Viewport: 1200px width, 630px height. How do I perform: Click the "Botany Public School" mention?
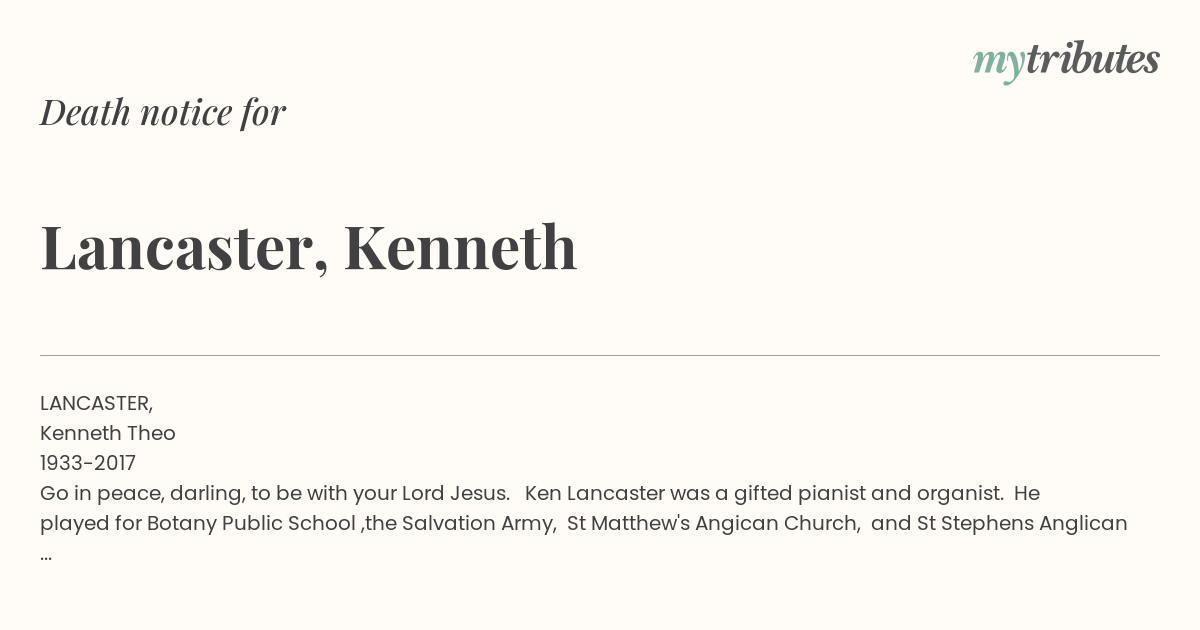click(x=251, y=523)
